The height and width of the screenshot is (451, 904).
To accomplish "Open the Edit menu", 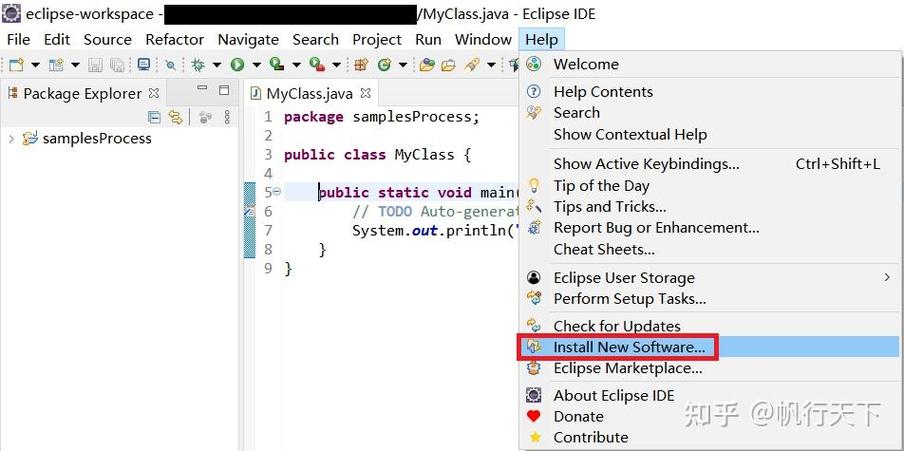I will click(57, 40).
